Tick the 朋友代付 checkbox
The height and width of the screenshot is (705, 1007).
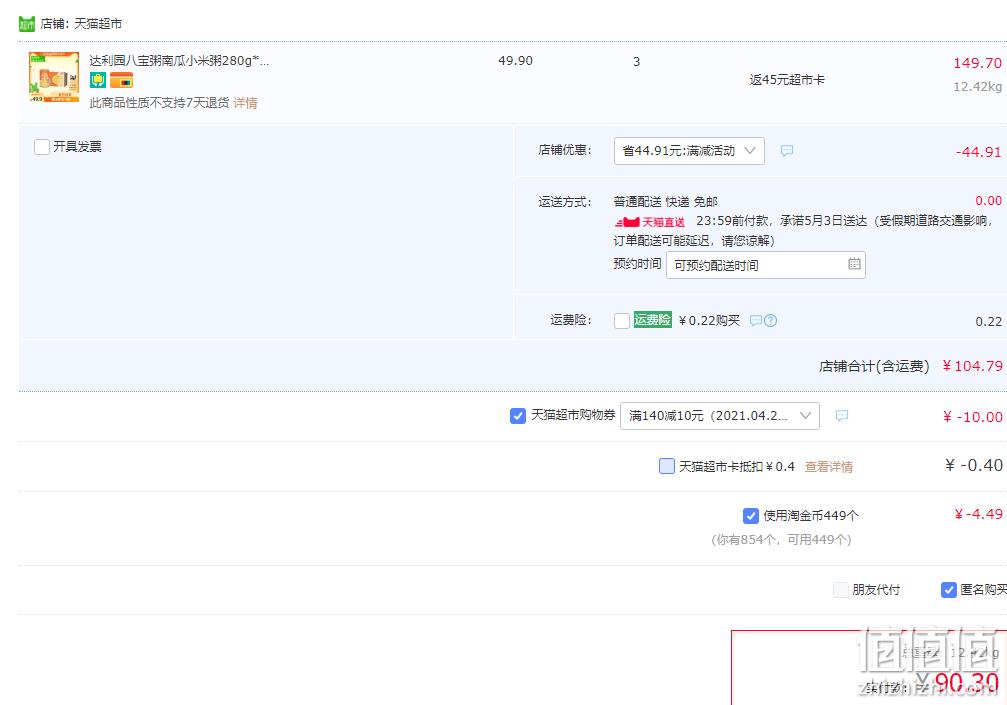[x=841, y=589]
